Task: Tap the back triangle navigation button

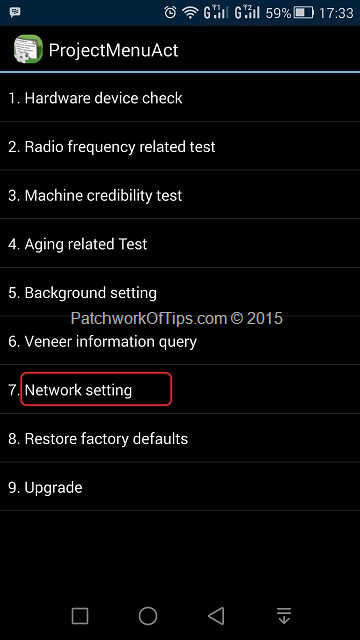Action: pyautogui.click(x=216, y=616)
